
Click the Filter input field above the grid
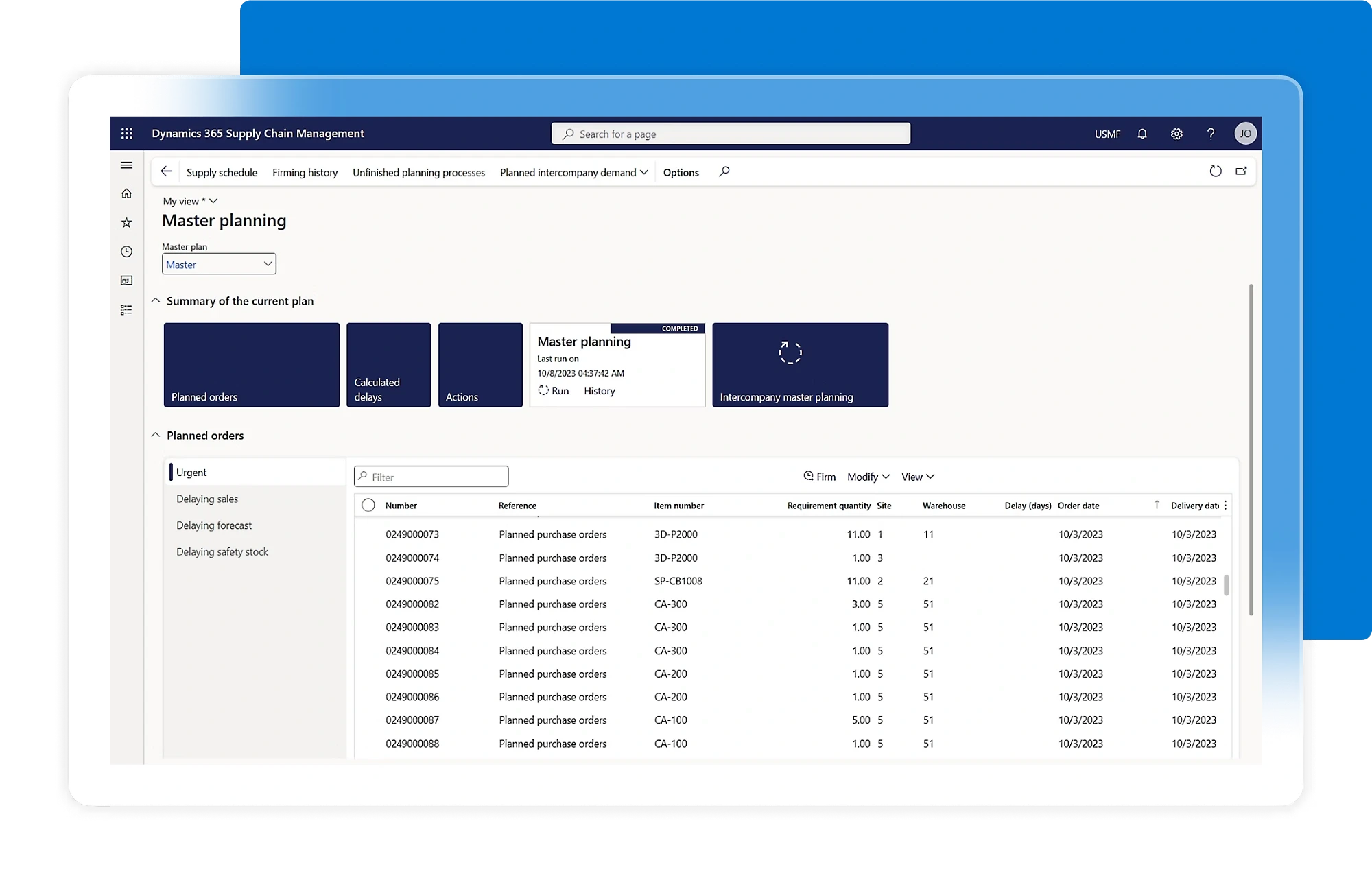click(x=431, y=476)
